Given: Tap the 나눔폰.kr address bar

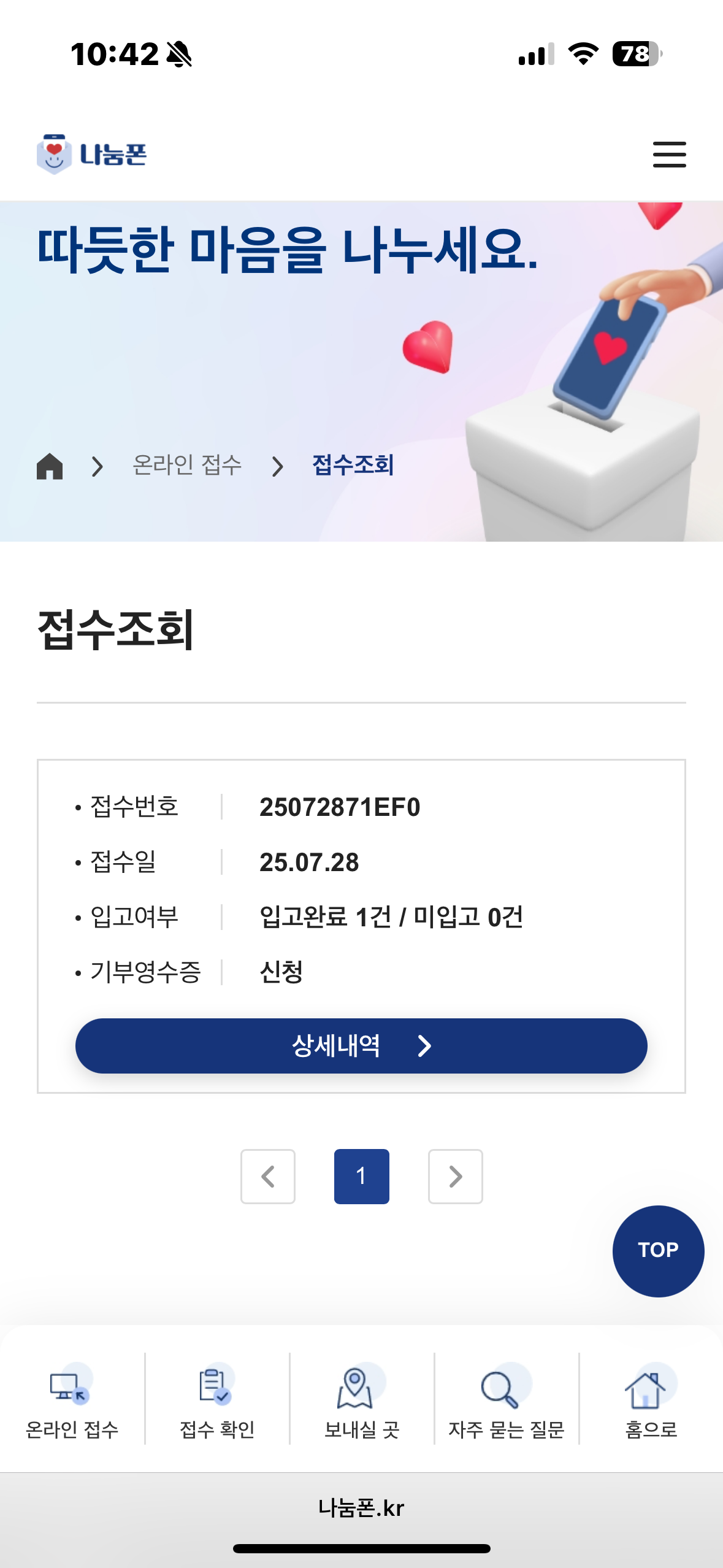Looking at the screenshot, I should coord(361,1507).
